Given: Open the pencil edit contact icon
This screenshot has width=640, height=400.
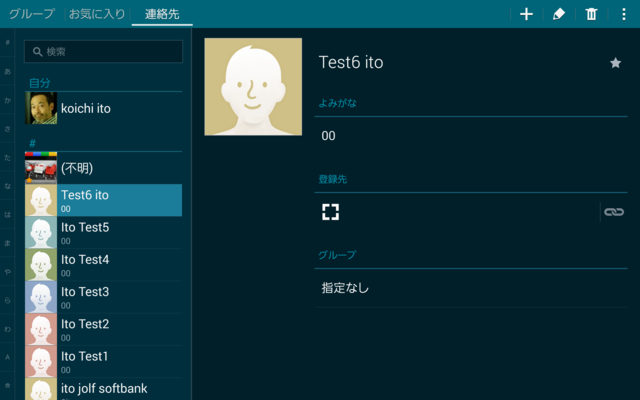Looking at the screenshot, I should [558, 14].
